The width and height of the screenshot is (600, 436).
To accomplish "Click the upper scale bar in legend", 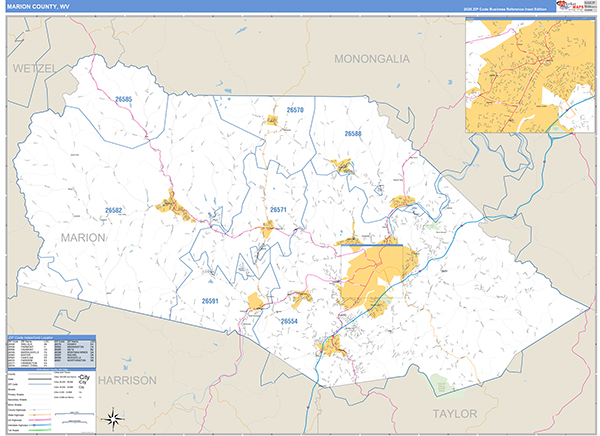I will (74, 413).
